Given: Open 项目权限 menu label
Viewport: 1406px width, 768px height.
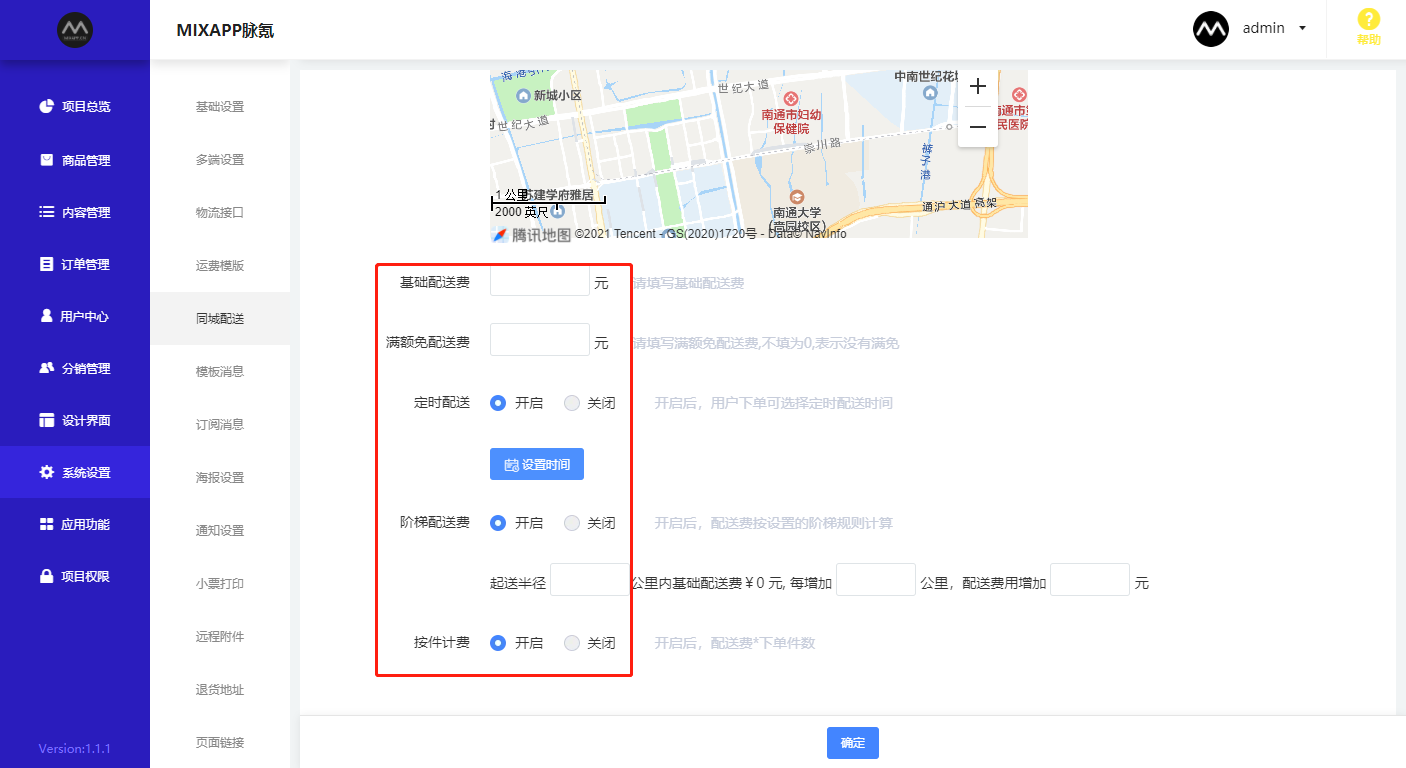Looking at the screenshot, I should pos(86,576).
